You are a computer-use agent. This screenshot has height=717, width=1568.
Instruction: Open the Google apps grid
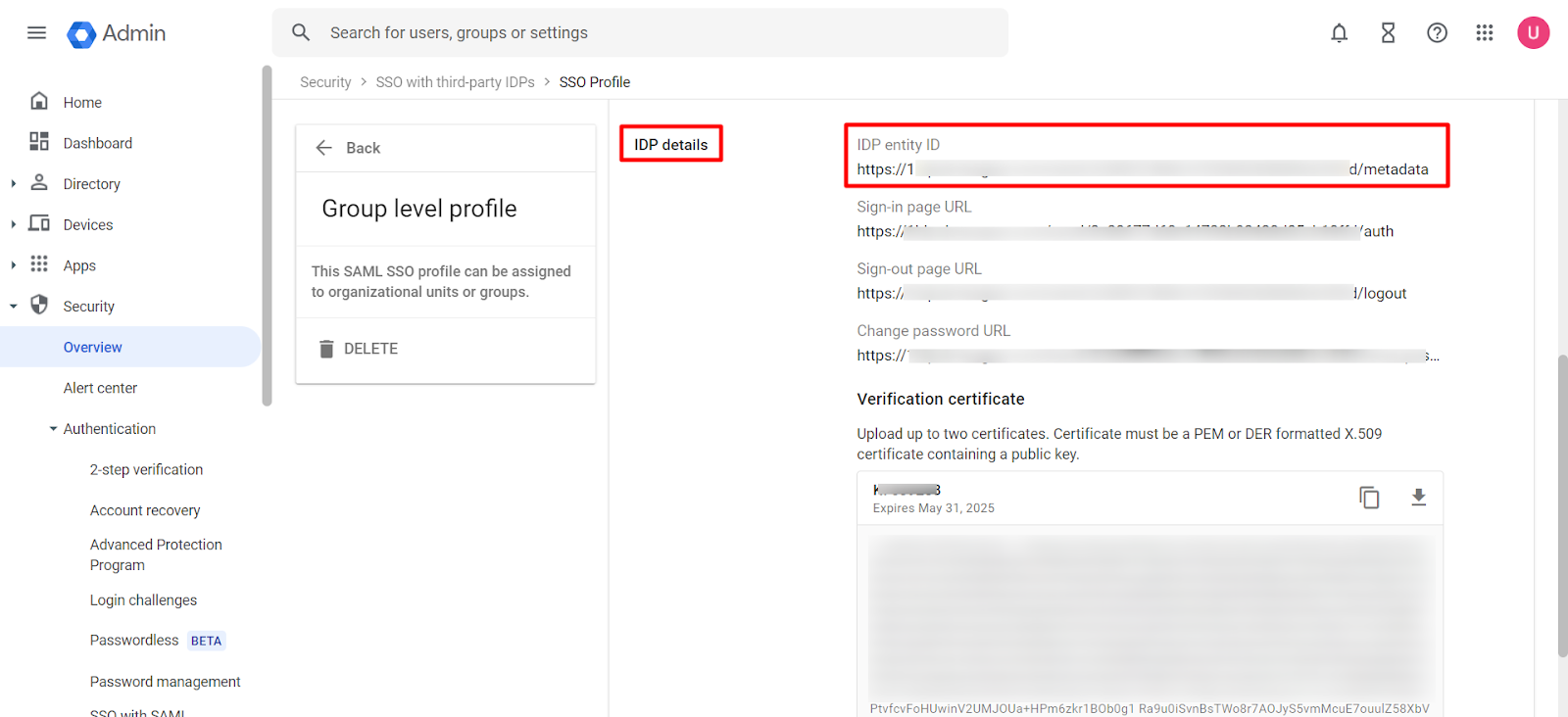pyautogui.click(x=1485, y=33)
